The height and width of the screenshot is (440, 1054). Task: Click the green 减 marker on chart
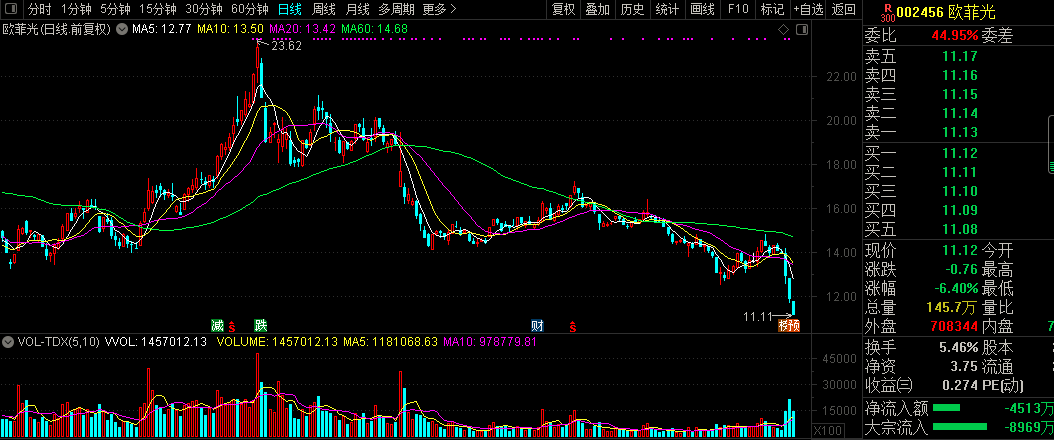(217, 326)
